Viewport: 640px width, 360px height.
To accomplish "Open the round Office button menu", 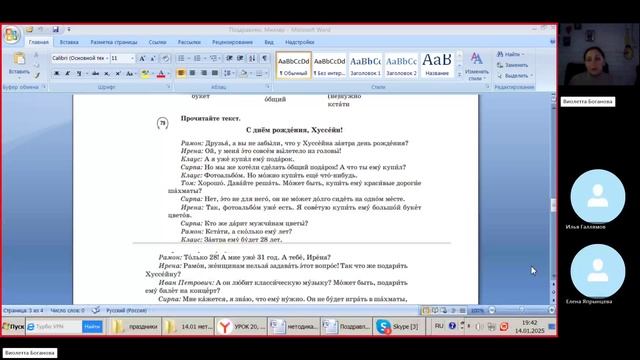I will [11, 35].
